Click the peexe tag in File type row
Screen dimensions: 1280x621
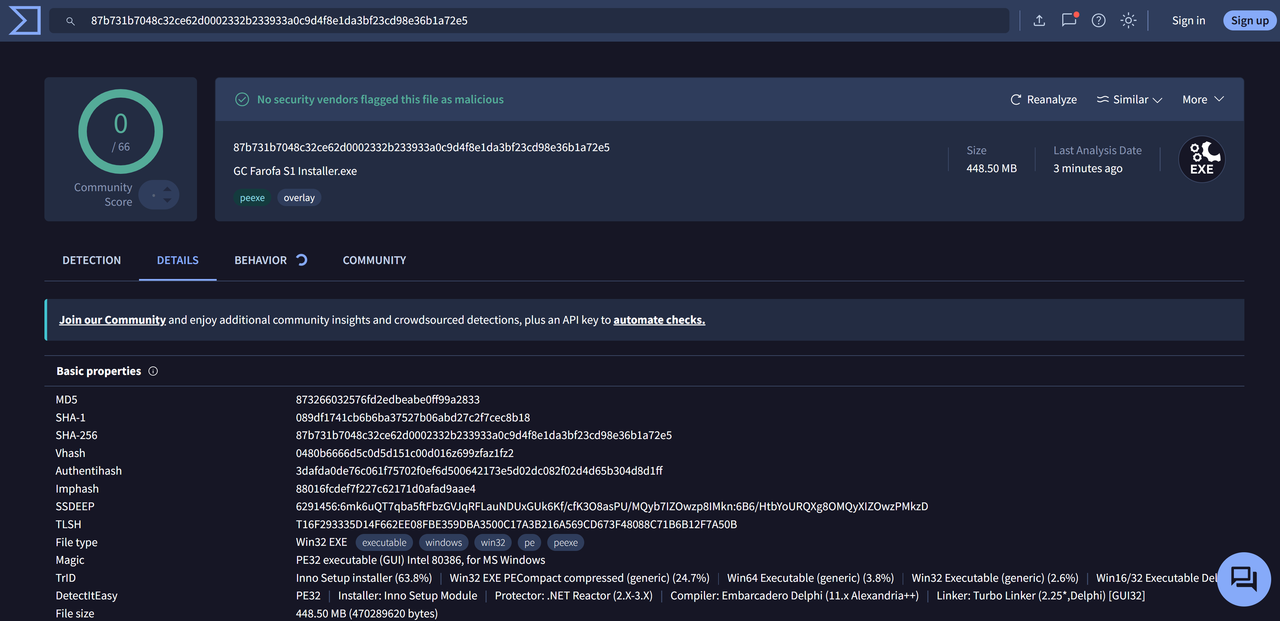pos(565,543)
